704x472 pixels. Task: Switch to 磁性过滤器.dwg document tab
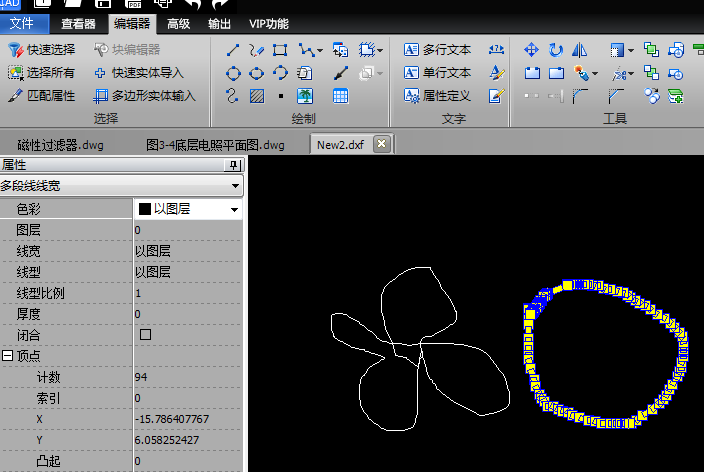click(60, 145)
